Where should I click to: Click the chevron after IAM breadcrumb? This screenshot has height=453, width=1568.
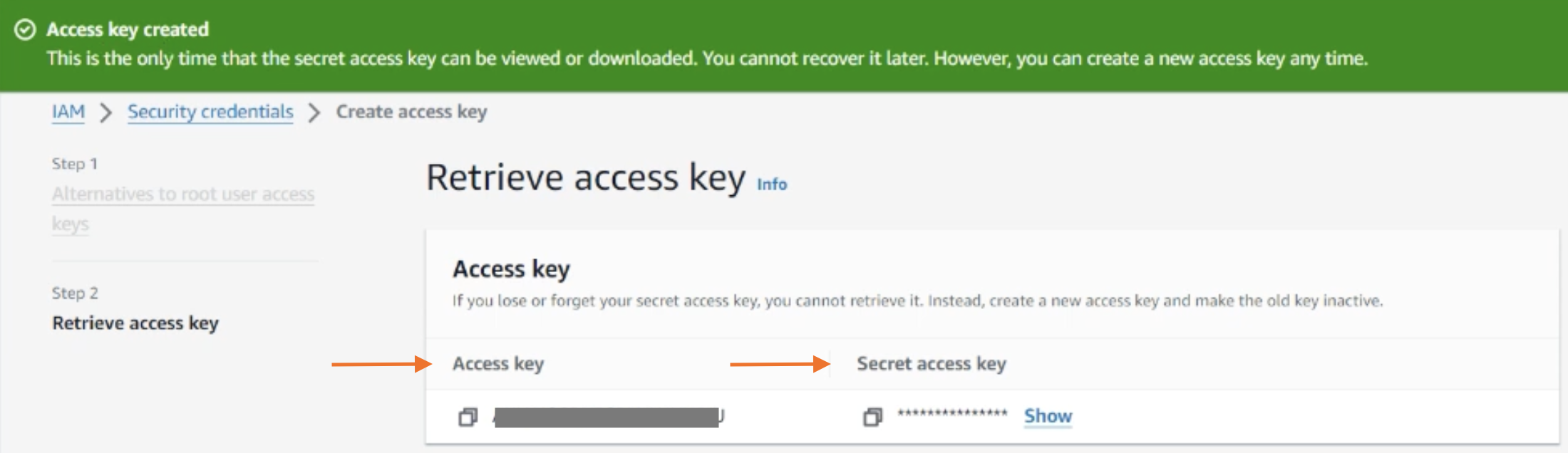click(x=106, y=113)
